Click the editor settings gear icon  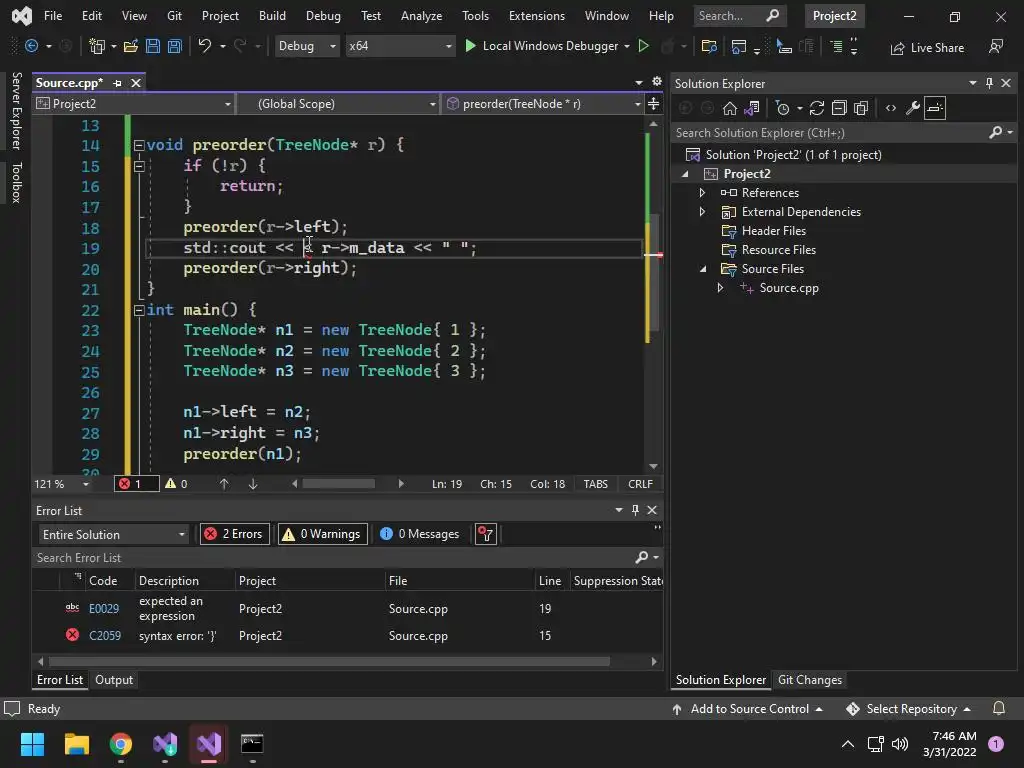click(x=657, y=82)
